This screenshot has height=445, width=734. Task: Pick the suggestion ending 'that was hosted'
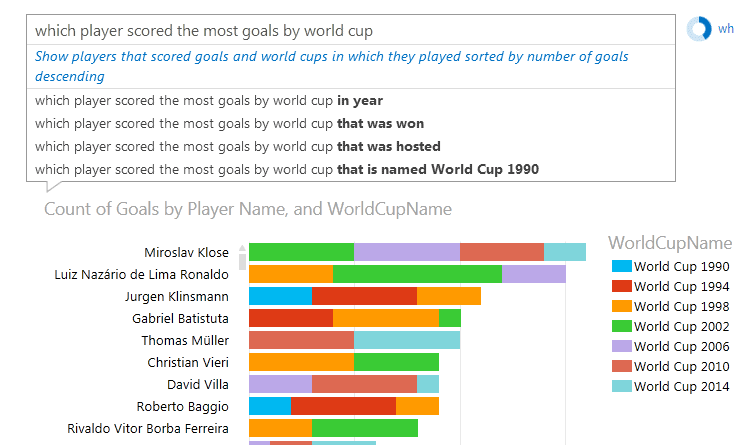(x=237, y=146)
